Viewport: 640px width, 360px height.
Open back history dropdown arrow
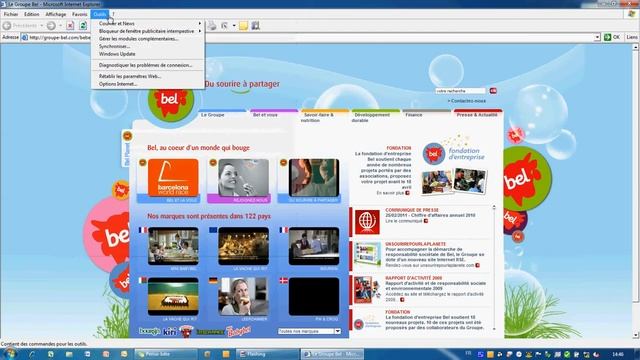click(x=41, y=26)
